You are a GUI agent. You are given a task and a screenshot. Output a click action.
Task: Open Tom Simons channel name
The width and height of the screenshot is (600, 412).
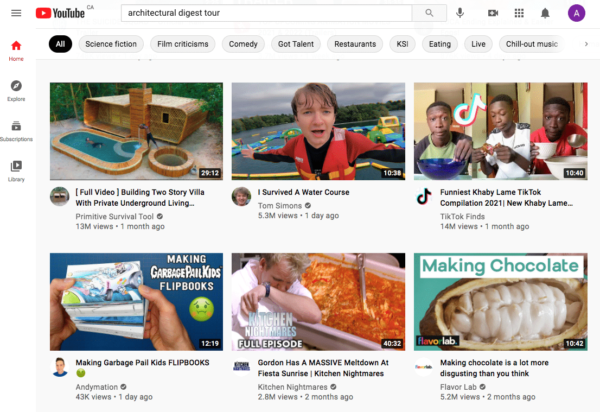279,206
